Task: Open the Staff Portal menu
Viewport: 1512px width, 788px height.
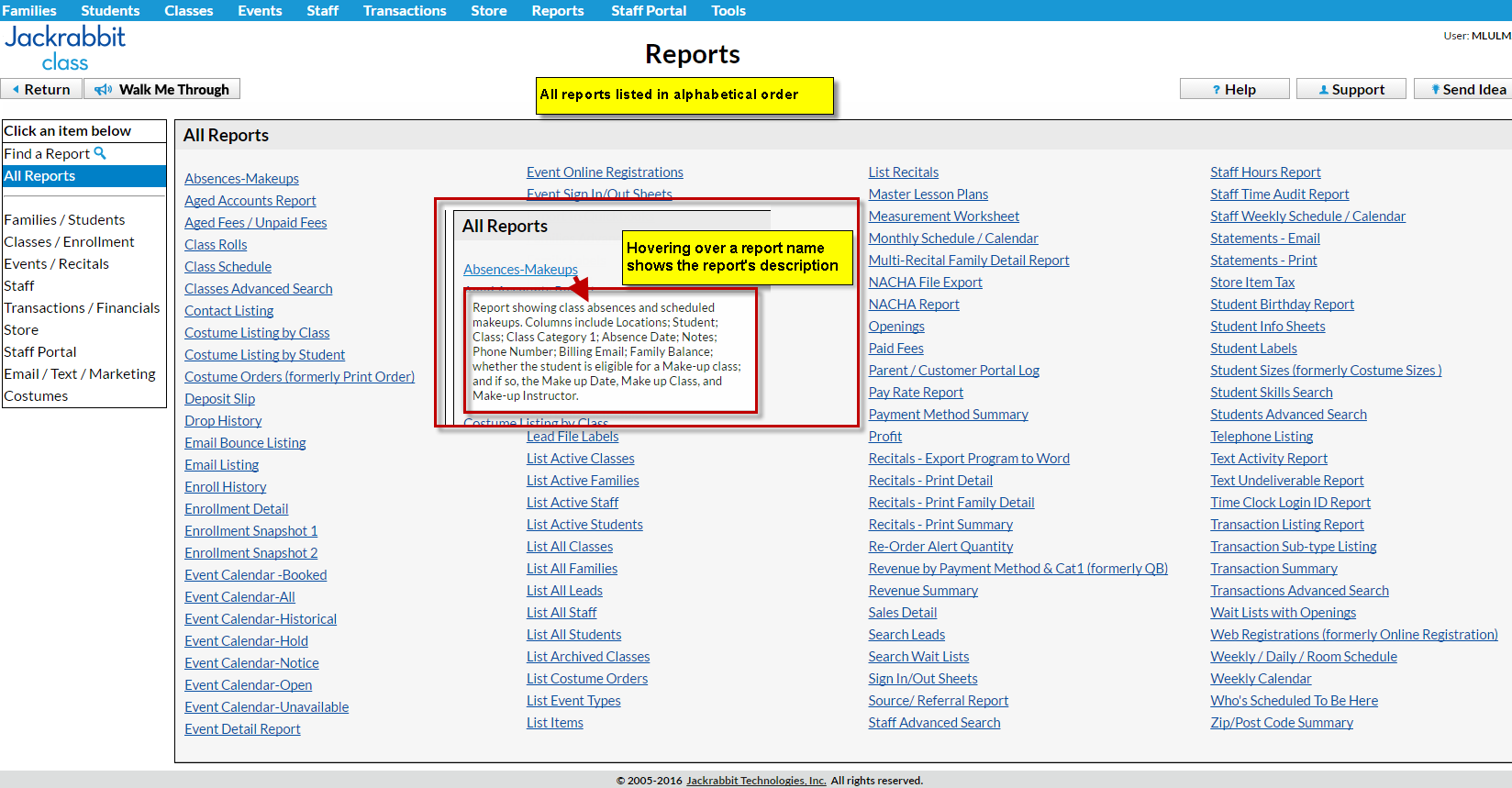Action: point(649,10)
